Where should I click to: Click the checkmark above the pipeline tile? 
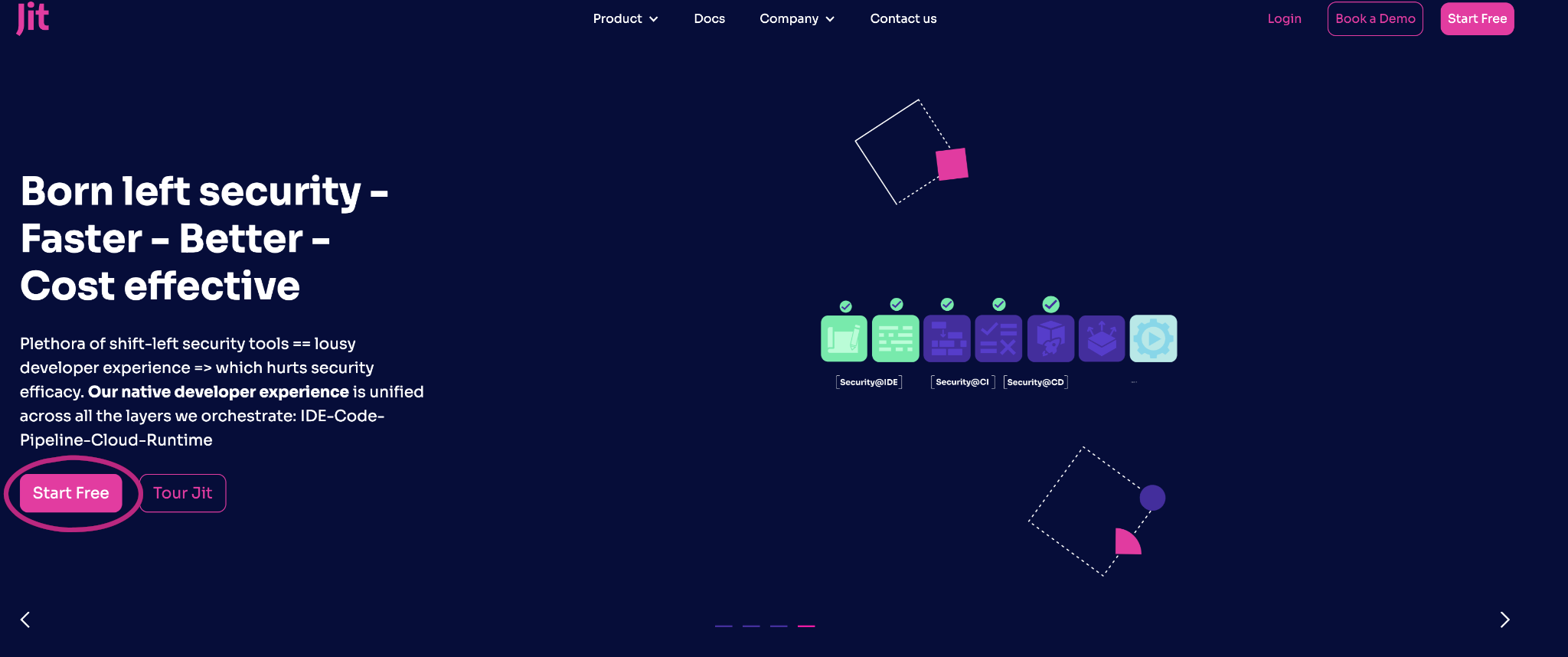point(947,304)
